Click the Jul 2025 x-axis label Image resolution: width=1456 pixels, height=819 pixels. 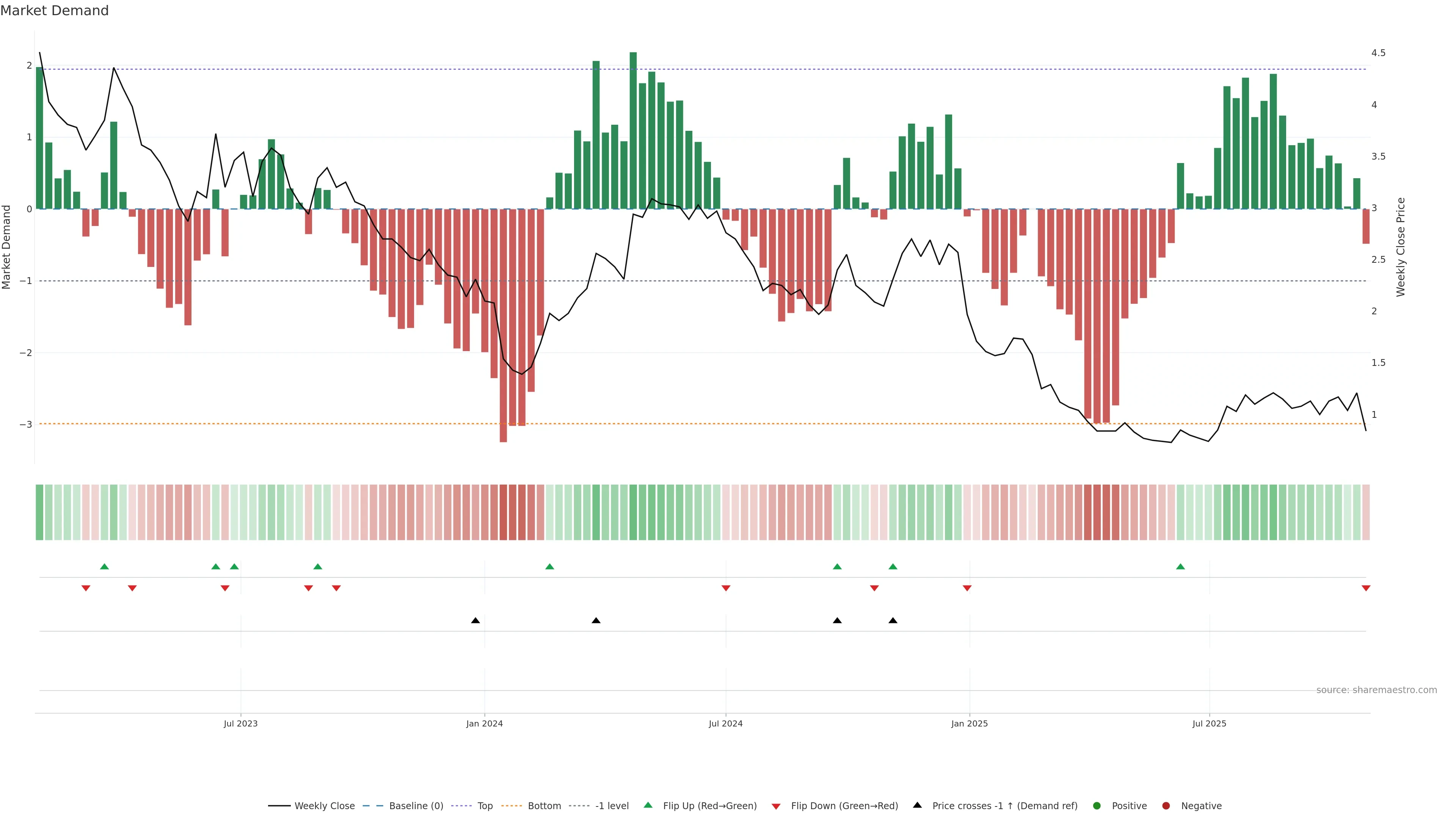pos(1209,723)
